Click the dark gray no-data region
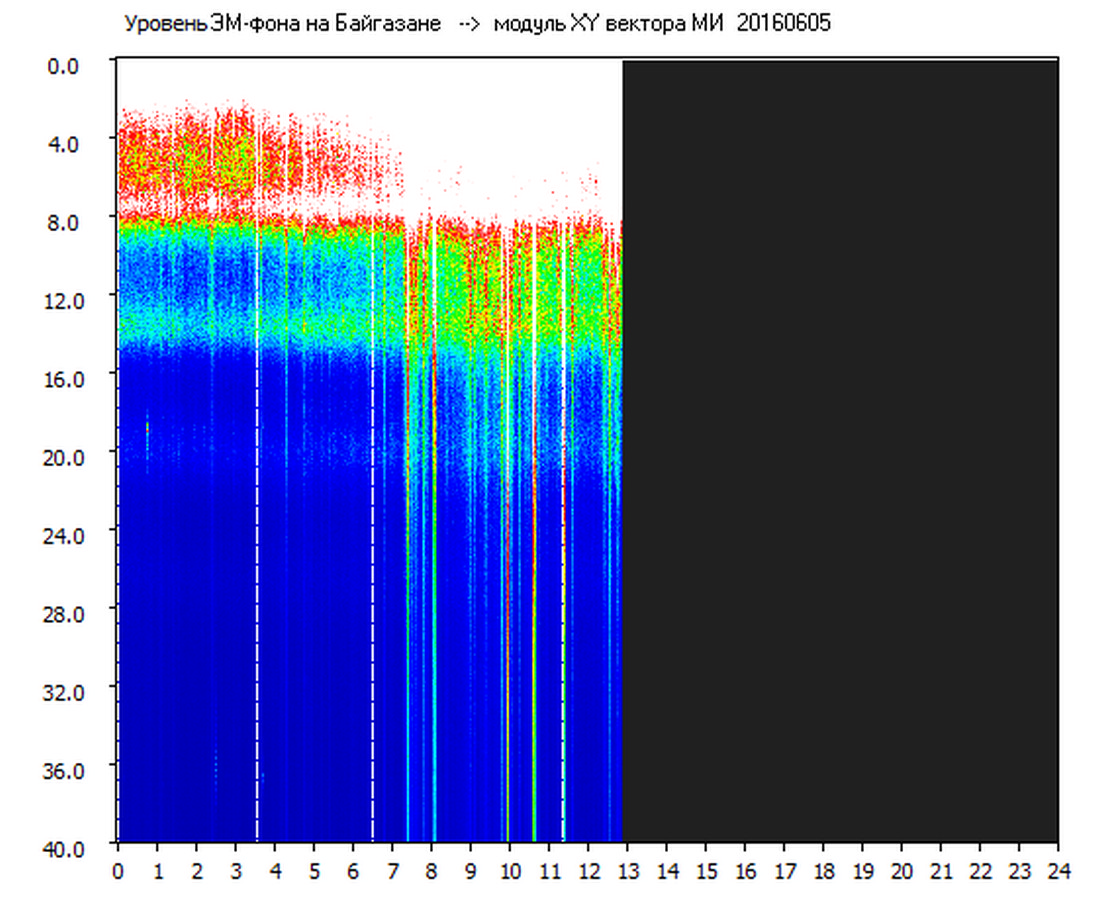Viewport: 1096px width, 900px height. [840, 450]
